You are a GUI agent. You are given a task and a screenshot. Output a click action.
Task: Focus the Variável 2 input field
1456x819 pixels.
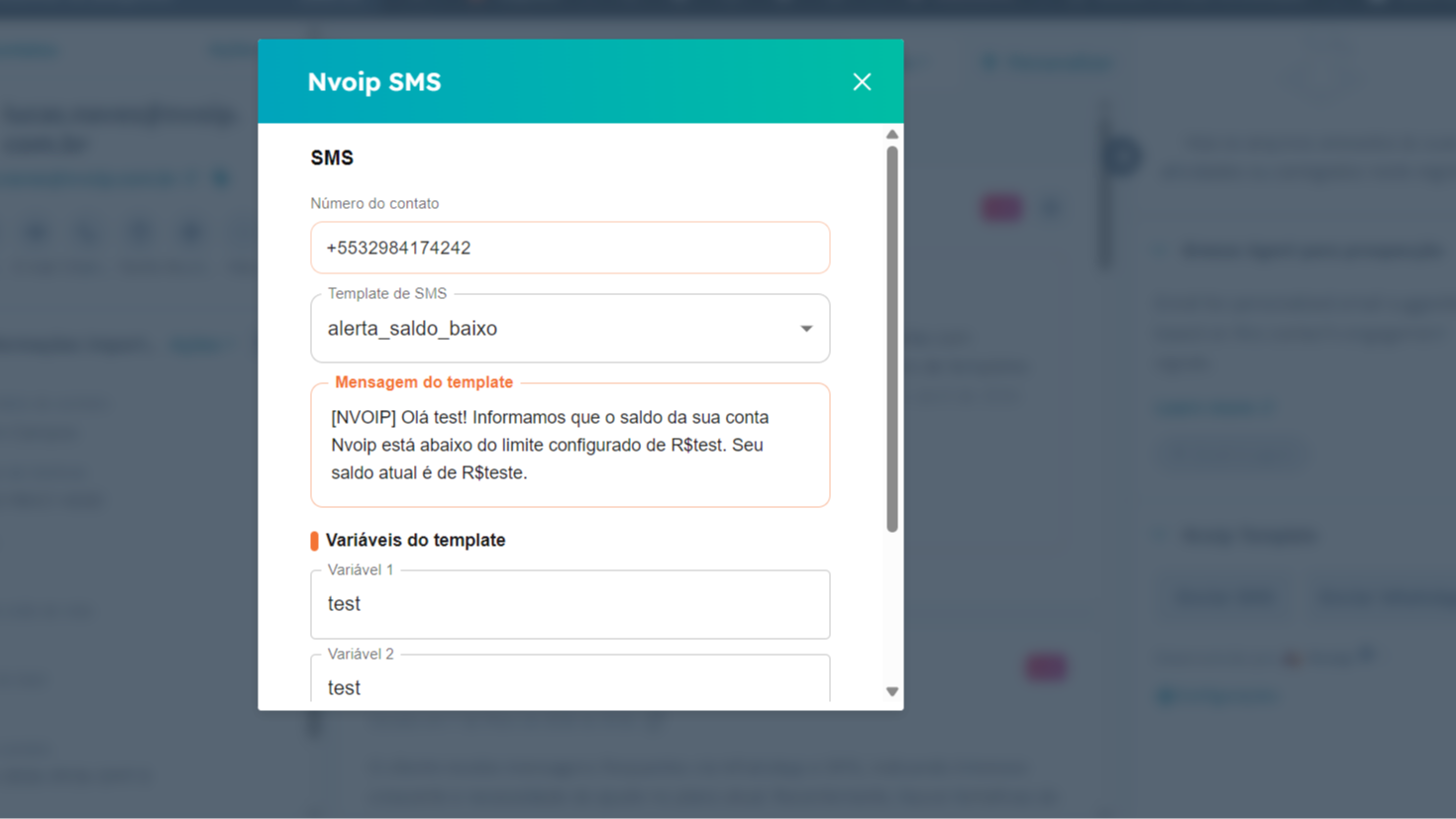coord(570,679)
